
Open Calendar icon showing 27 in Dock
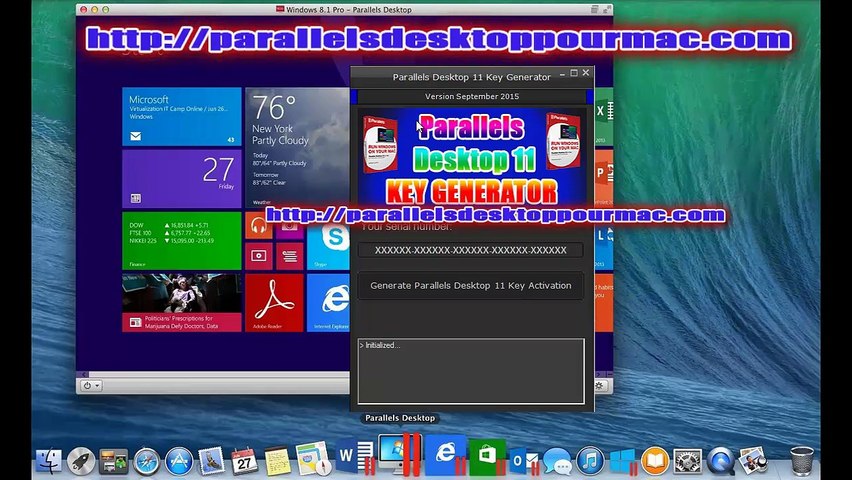(x=245, y=461)
